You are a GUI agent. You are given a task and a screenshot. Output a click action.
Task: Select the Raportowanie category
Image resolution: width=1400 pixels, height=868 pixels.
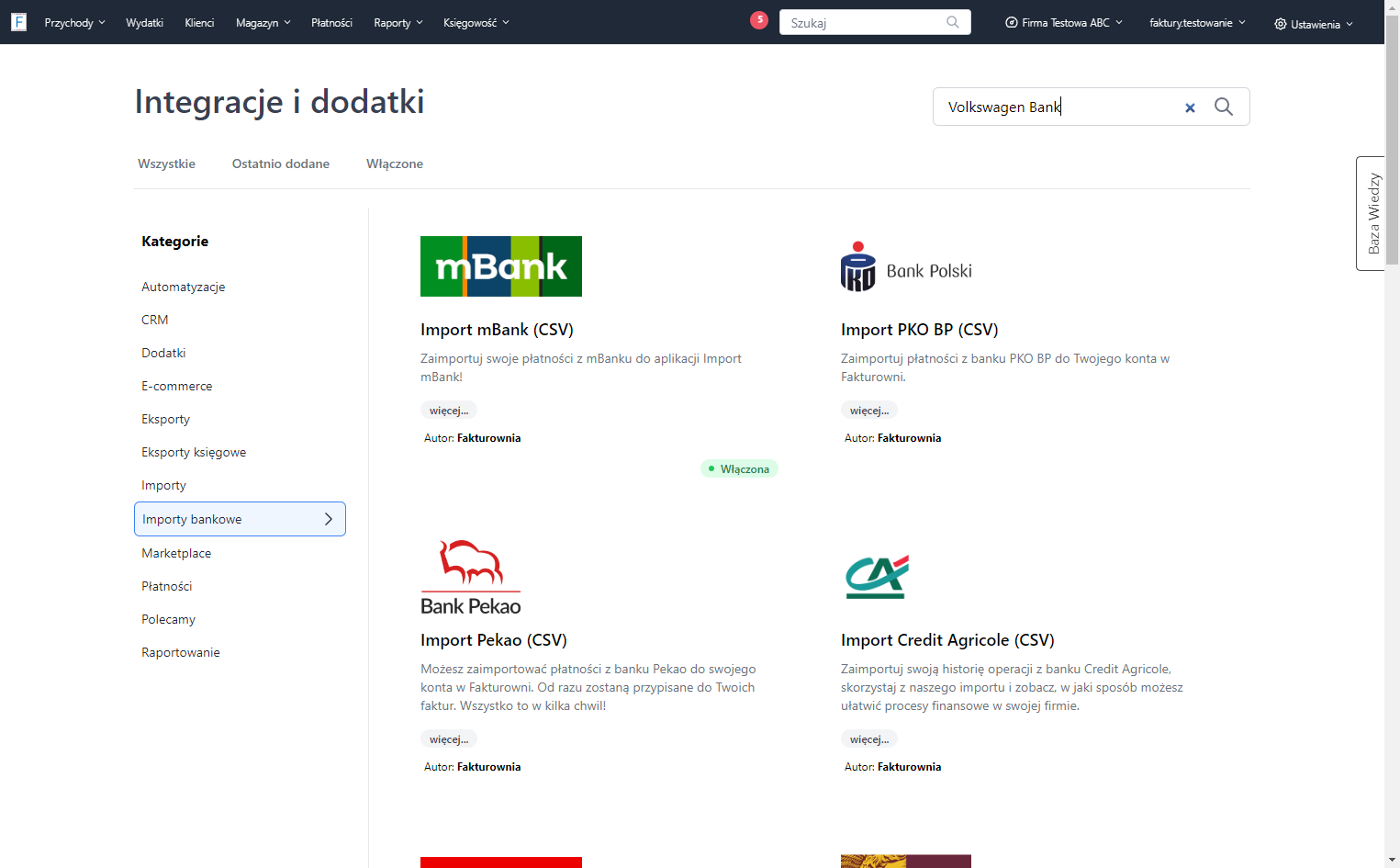point(181,652)
